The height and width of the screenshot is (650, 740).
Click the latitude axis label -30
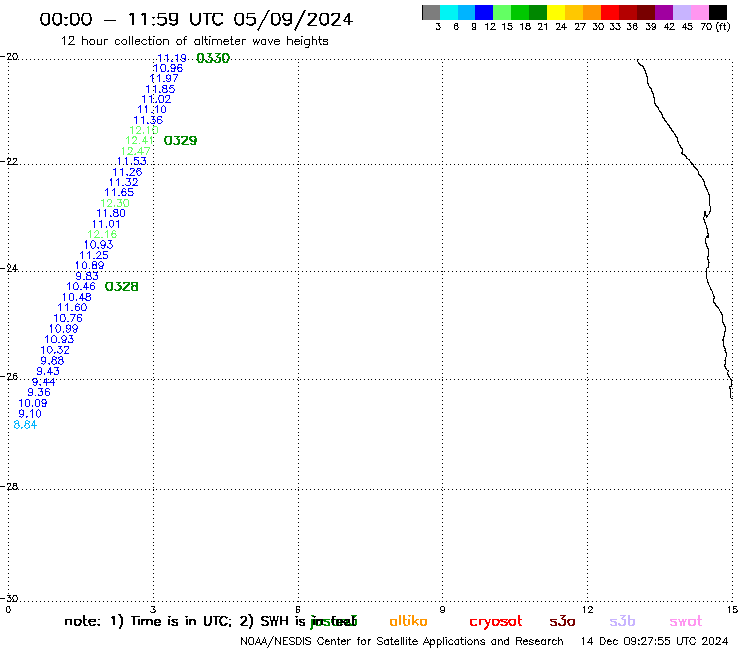coord(9,598)
